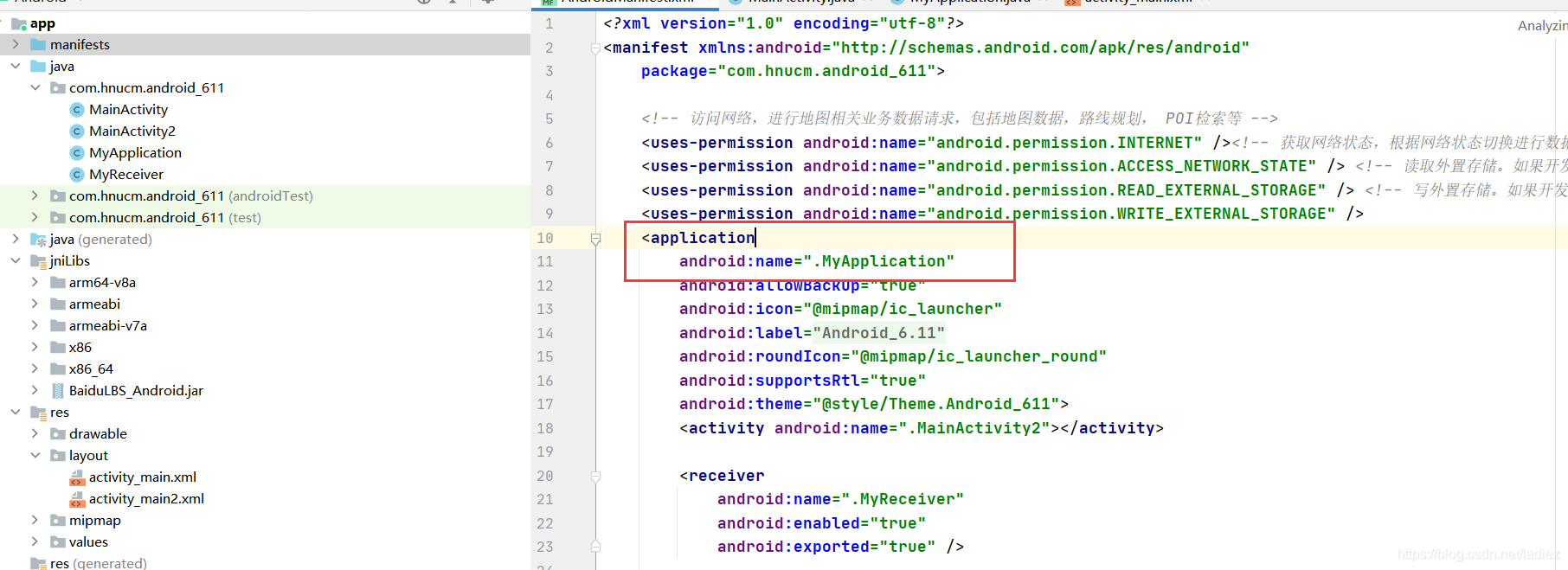Screen dimensions: 1568x570
Task: Expand the manifests folder arrow
Action: (x=16, y=44)
